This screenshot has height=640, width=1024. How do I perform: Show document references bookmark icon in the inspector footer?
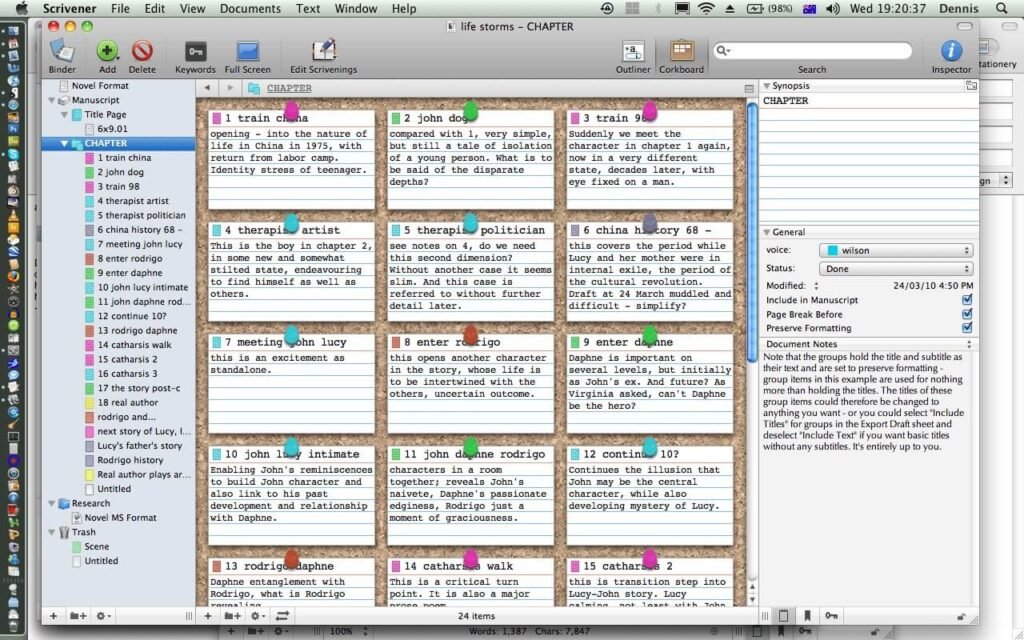[807, 615]
